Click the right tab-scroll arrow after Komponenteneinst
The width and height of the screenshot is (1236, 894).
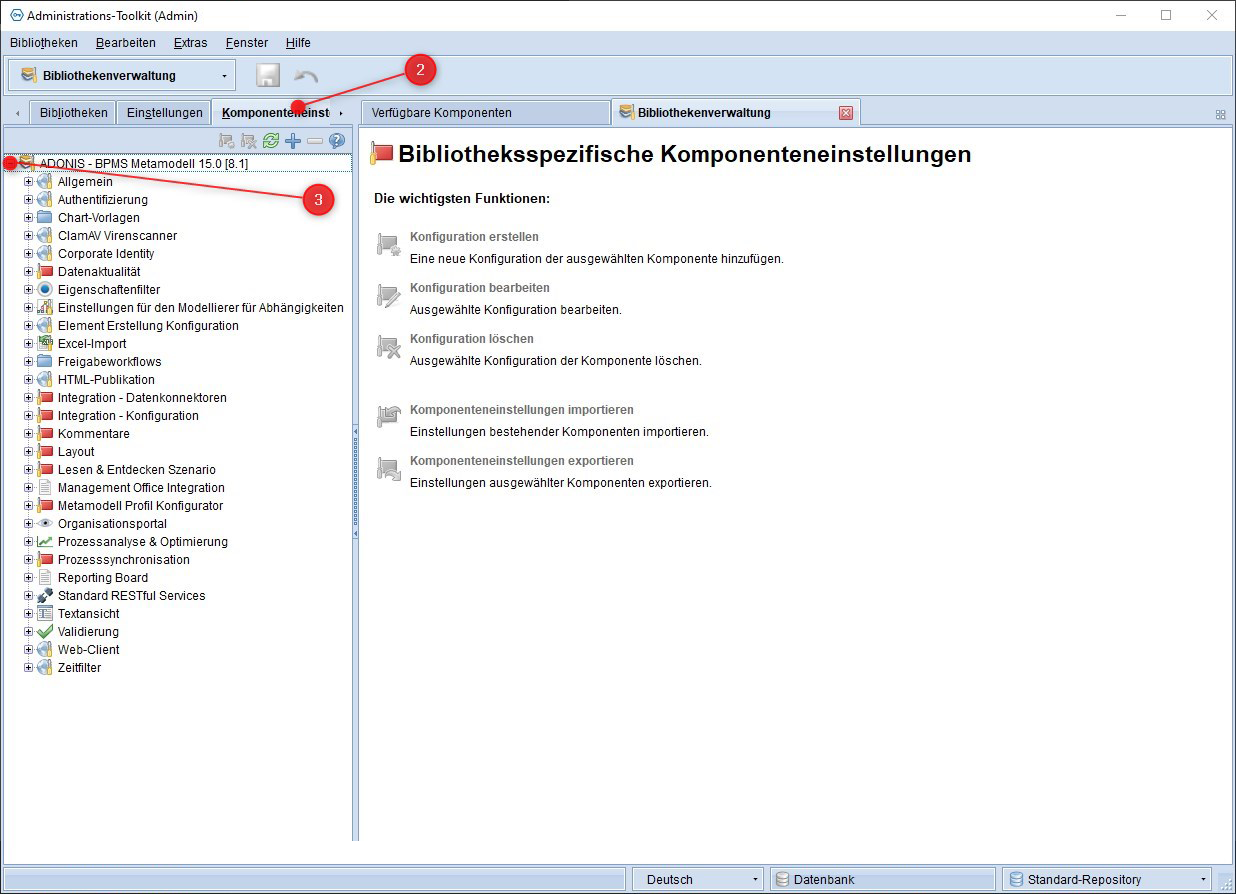pos(341,114)
